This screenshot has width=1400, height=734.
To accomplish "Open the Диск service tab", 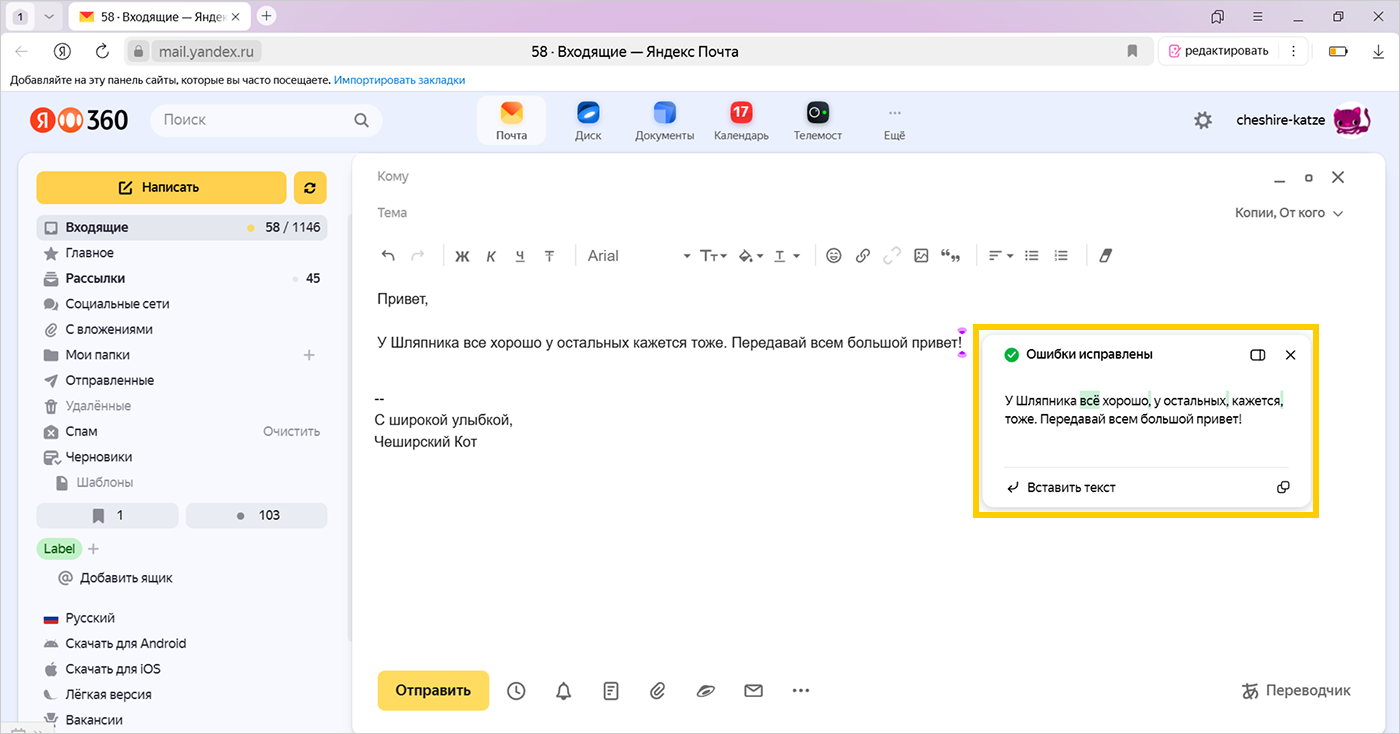I will [x=588, y=120].
